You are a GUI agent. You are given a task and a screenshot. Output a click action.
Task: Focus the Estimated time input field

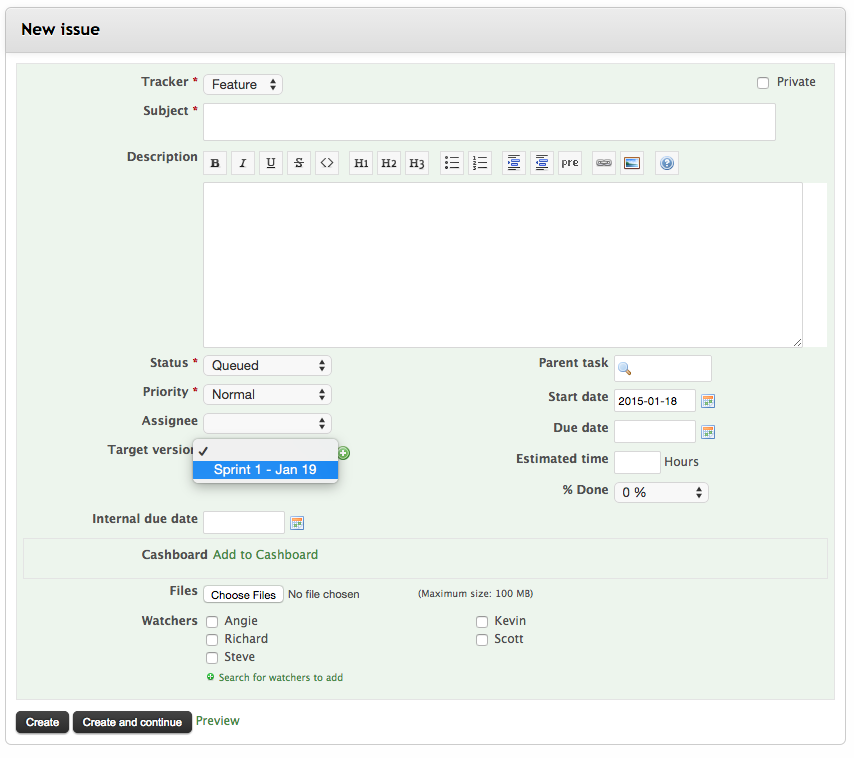pyautogui.click(x=637, y=462)
